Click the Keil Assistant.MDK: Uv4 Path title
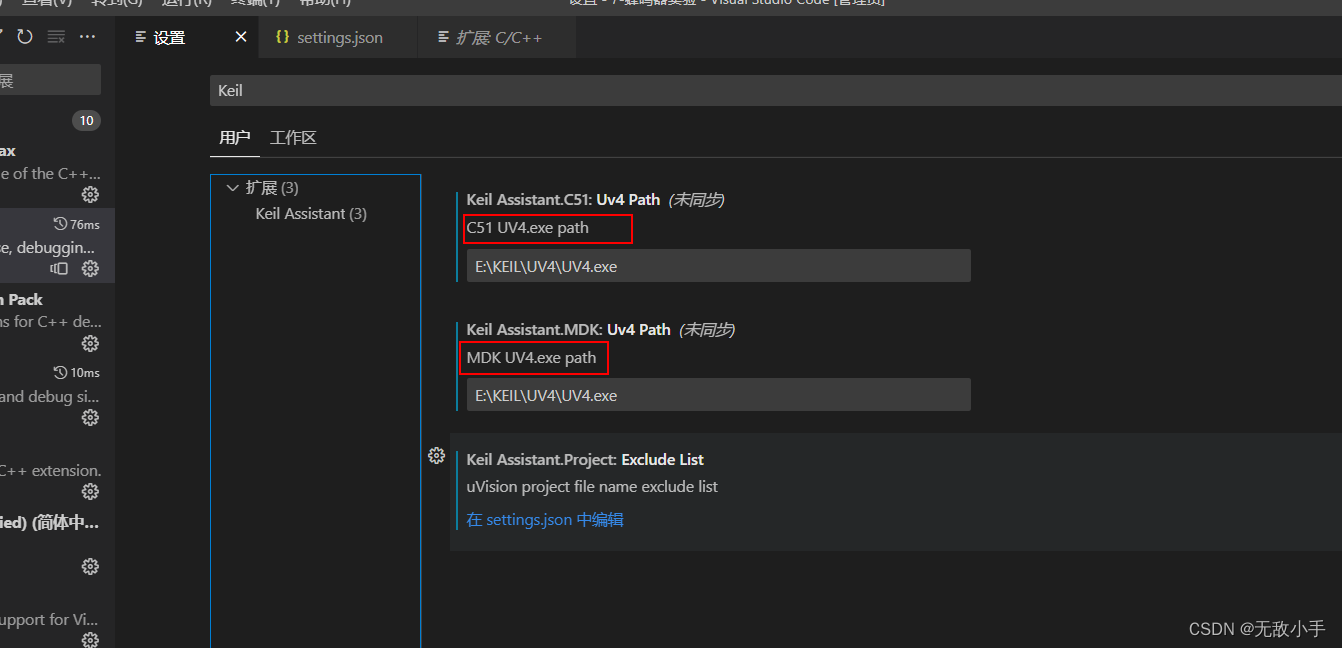 click(568, 329)
